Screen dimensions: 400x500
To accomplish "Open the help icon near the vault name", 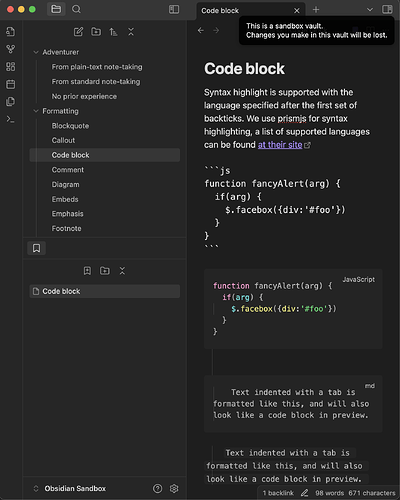I will pyautogui.click(x=157, y=488).
